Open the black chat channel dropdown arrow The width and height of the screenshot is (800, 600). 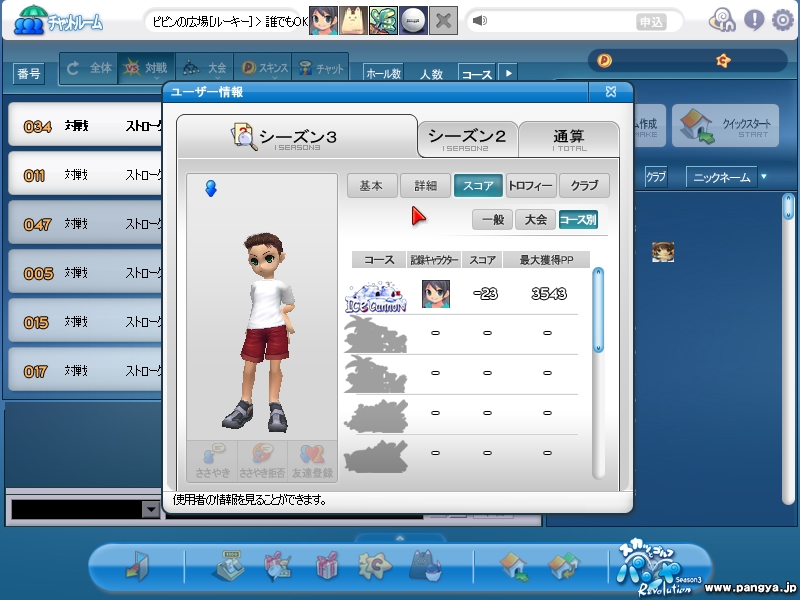click(x=151, y=509)
